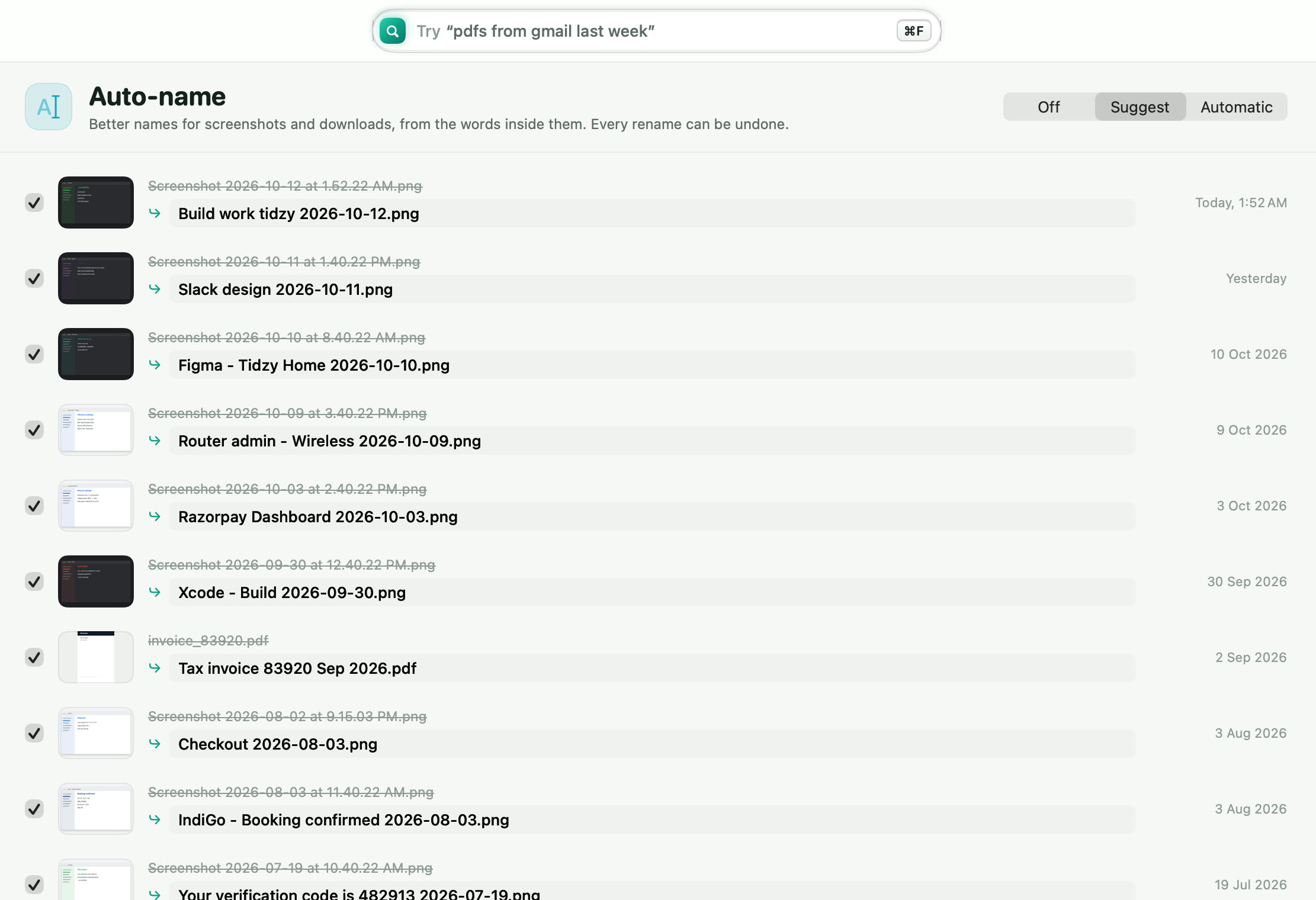The image size is (1316, 900).
Task: Open thumbnail of Tax invoice 83920 PDF
Action: [x=96, y=657]
